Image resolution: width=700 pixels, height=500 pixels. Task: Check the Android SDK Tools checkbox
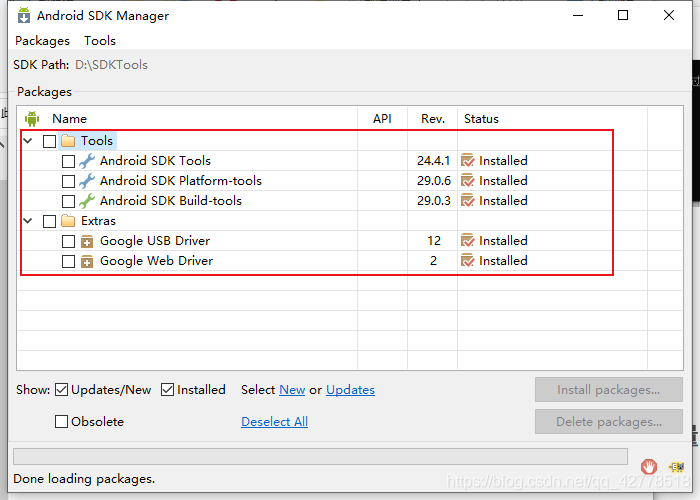coord(68,162)
